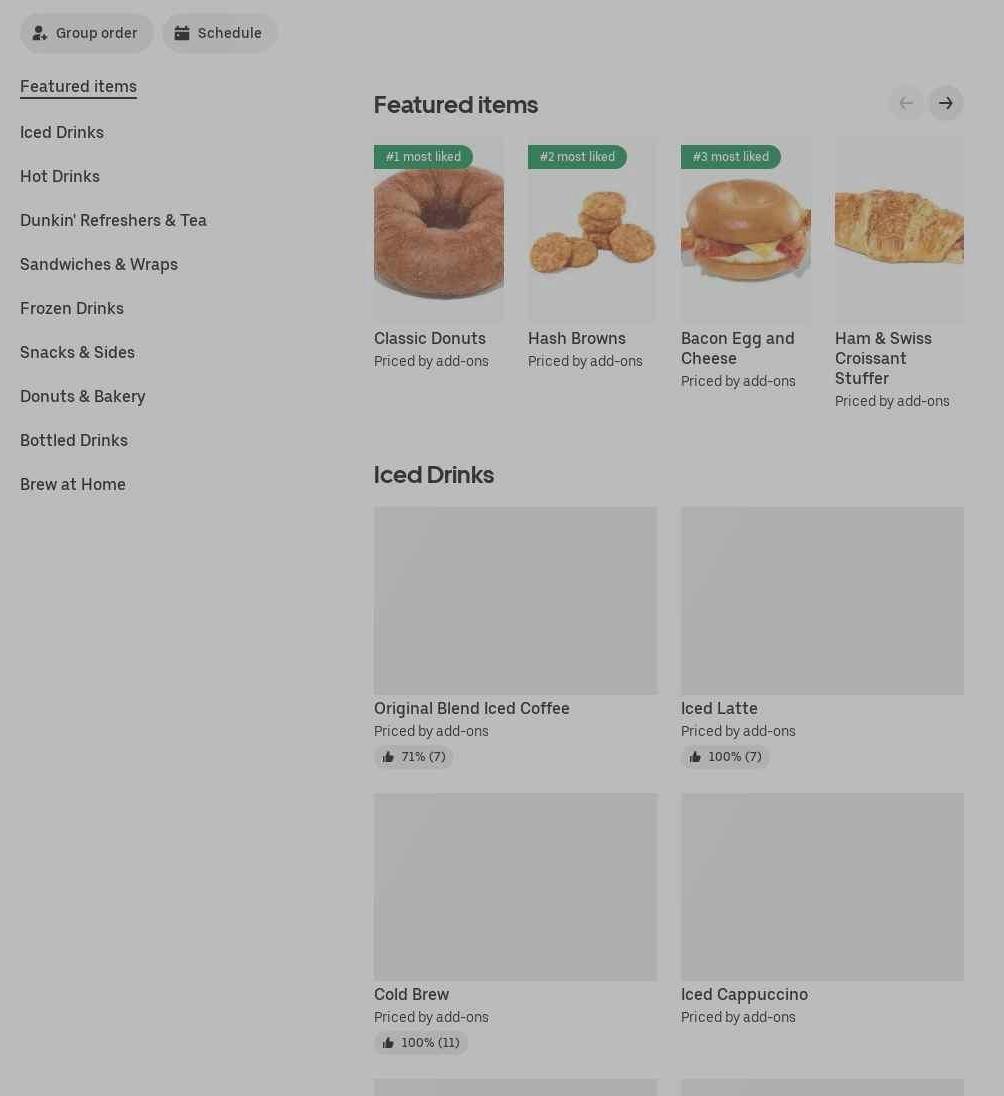Click the previous arrow in Featured items carousel
The width and height of the screenshot is (1004, 1096).
click(x=906, y=103)
